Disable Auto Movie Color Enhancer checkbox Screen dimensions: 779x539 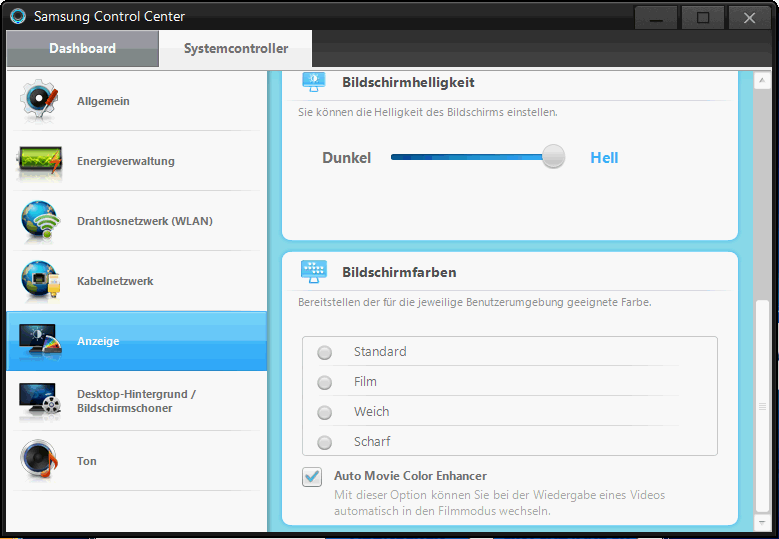click(x=312, y=476)
